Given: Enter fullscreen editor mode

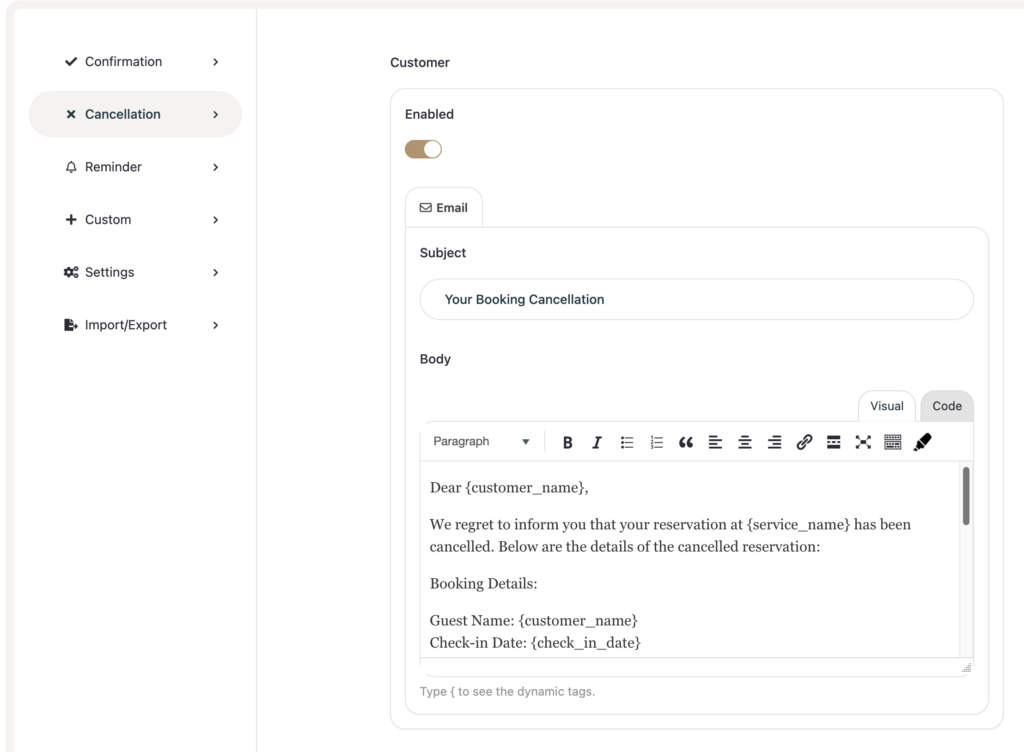Looking at the screenshot, I should (863, 442).
